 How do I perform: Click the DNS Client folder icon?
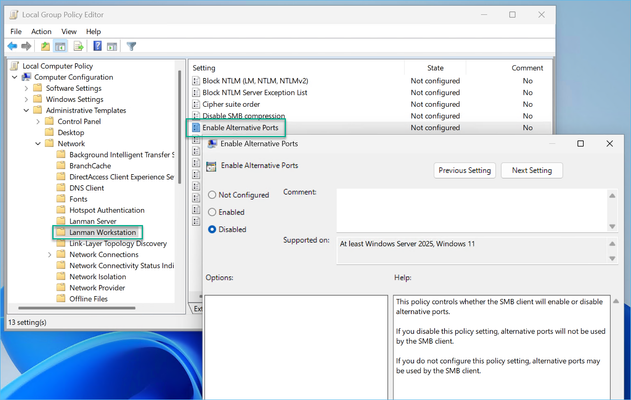[x=61, y=188]
